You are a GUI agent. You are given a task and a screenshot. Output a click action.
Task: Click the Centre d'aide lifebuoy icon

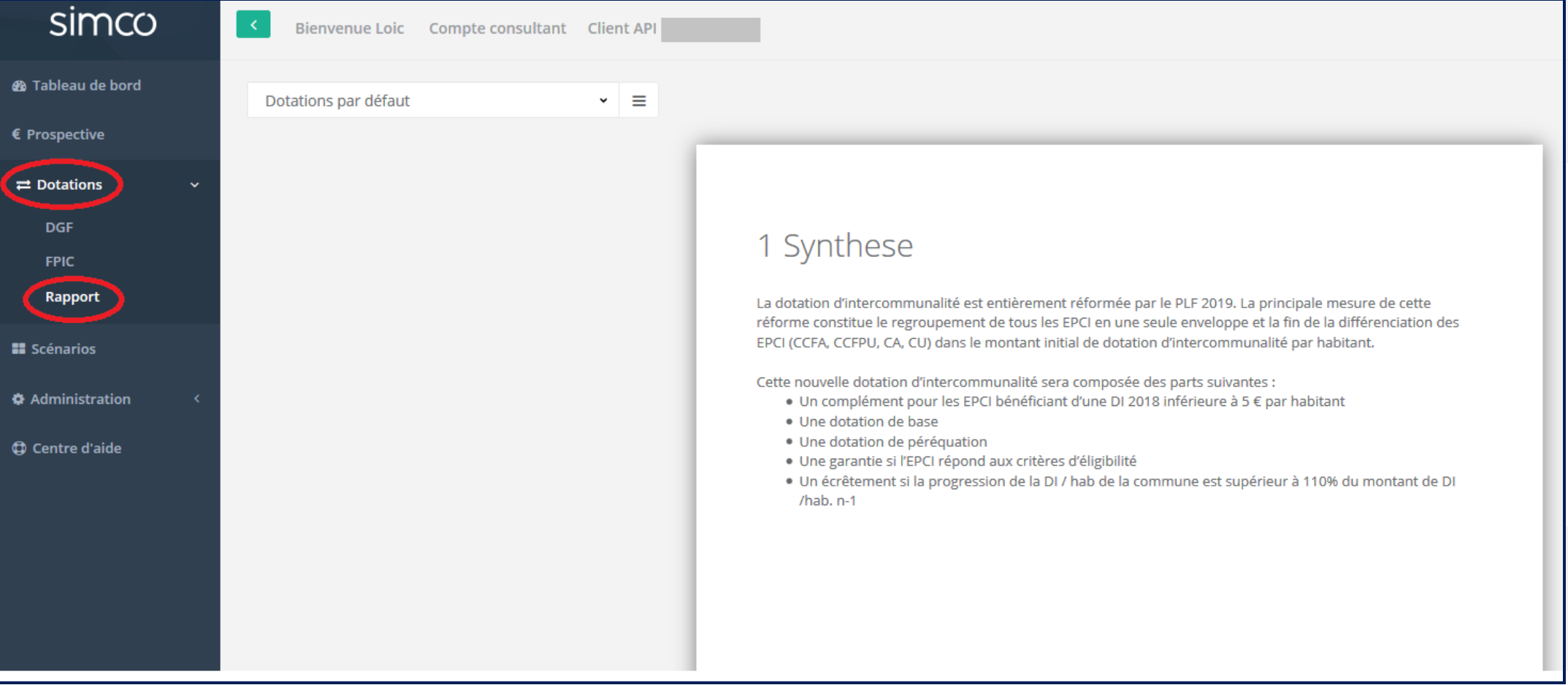(19, 448)
